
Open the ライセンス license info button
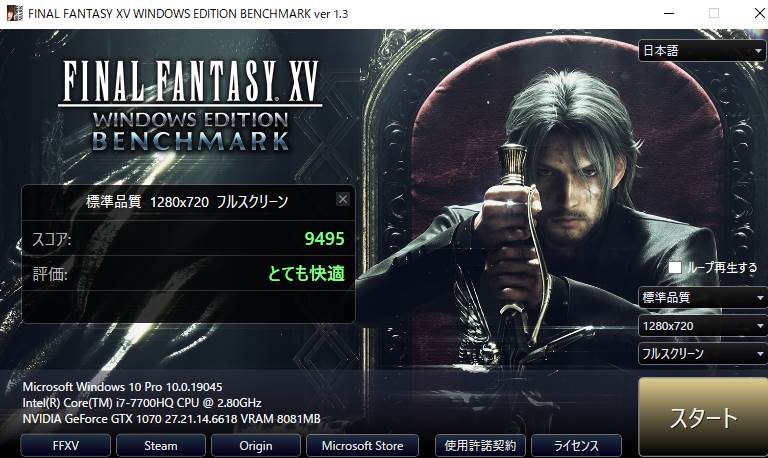576,446
